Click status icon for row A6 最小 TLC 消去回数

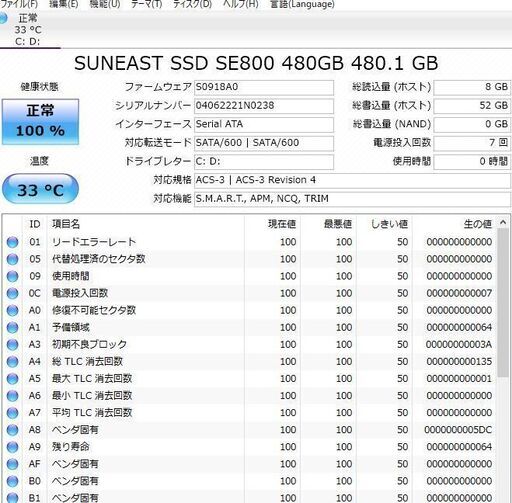click(12, 396)
